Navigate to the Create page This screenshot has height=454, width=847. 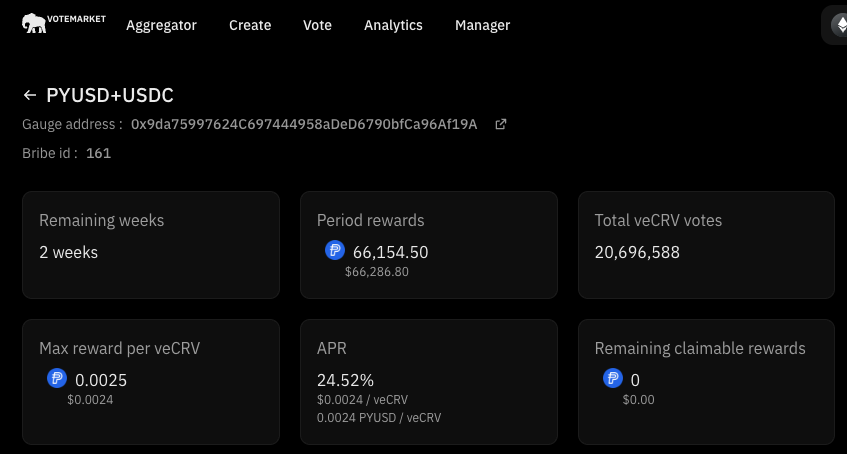[x=250, y=25]
